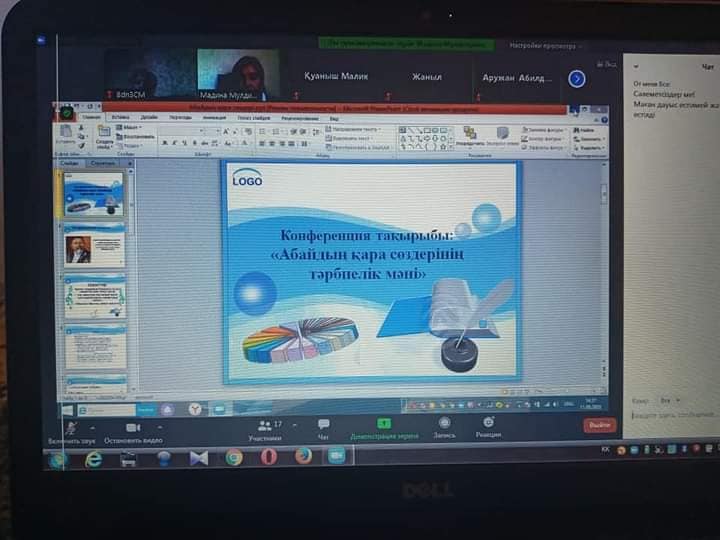Open the chat recipient dropdown
This screenshot has height=540, width=720.
(665, 399)
